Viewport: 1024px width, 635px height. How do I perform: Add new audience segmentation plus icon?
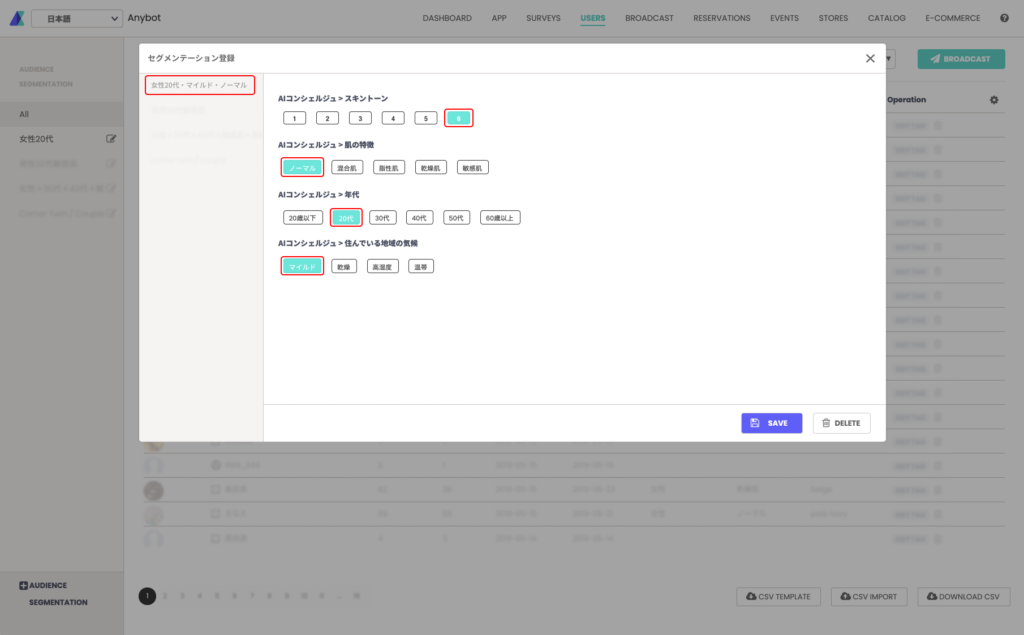tap(24, 585)
